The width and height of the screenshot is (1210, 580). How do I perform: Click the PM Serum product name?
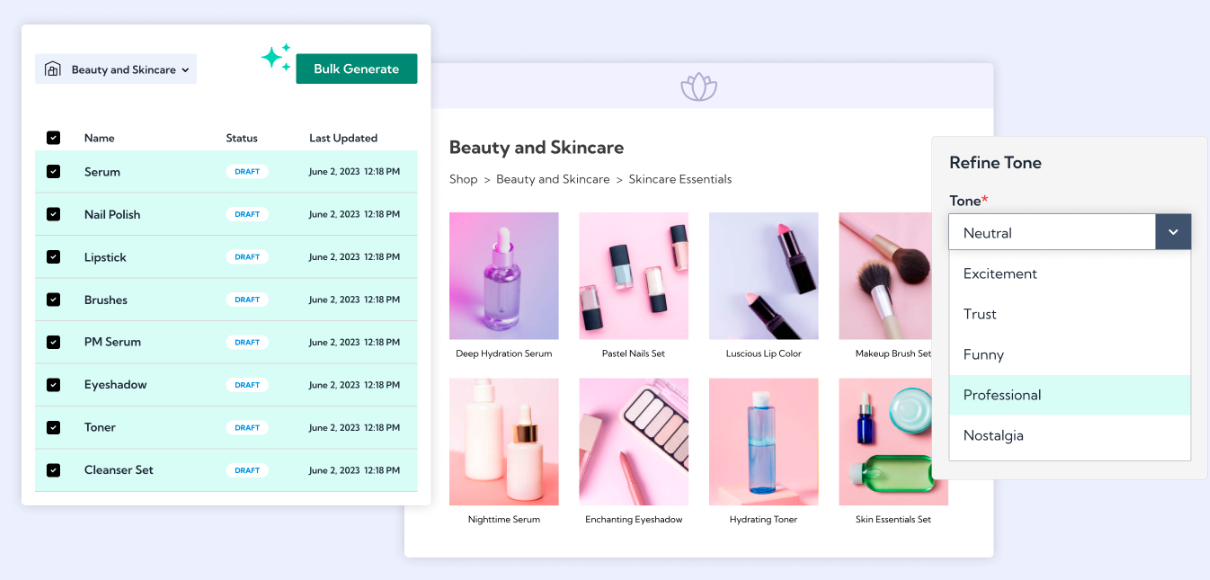(x=112, y=342)
